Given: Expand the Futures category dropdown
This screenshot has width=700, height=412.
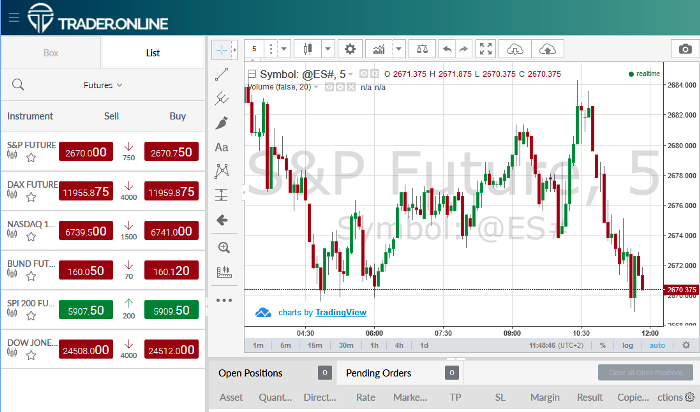Looking at the screenshot, I should (103, 85).
